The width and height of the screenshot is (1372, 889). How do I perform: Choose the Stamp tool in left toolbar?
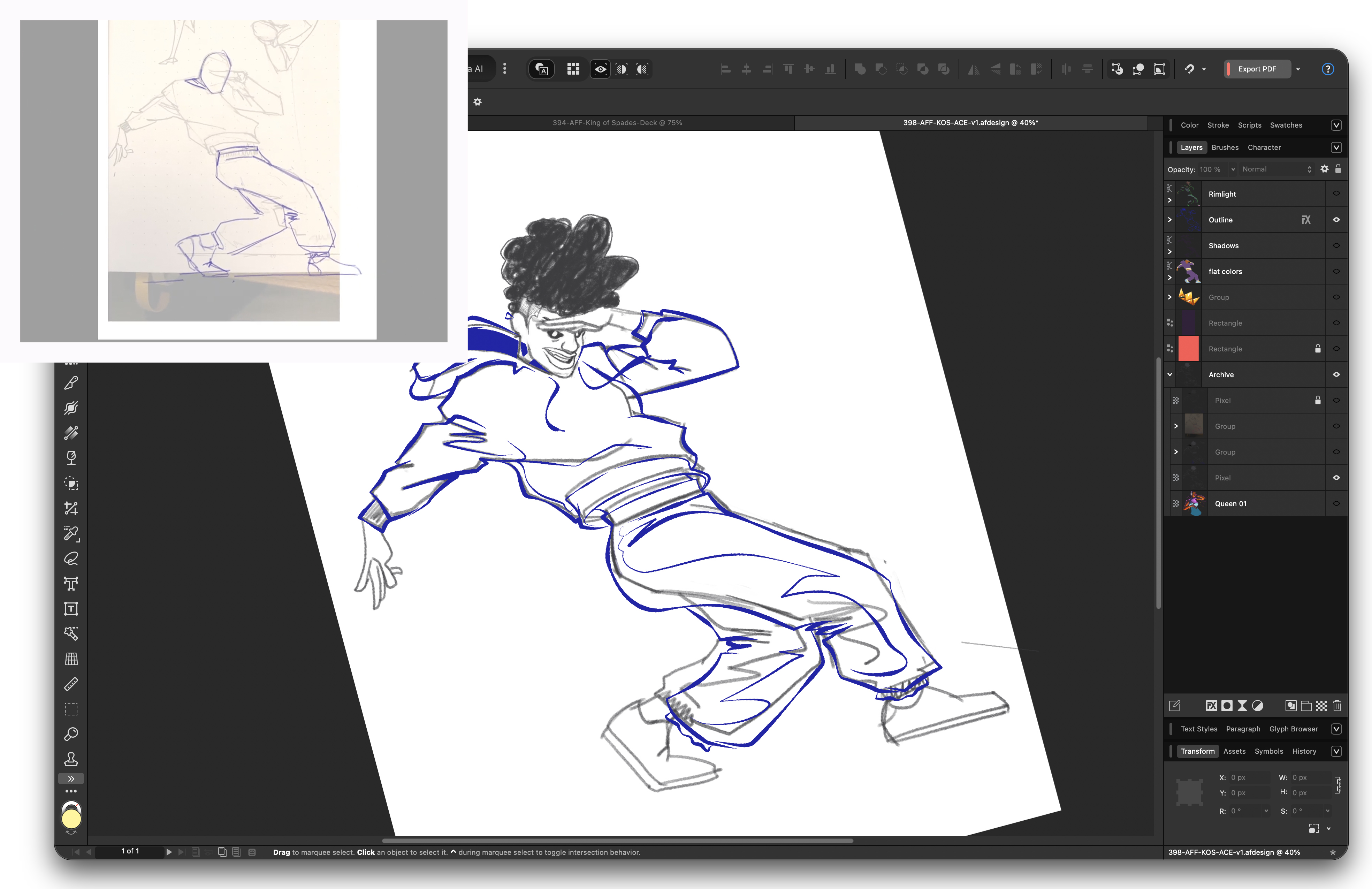[x=71, y=759]
